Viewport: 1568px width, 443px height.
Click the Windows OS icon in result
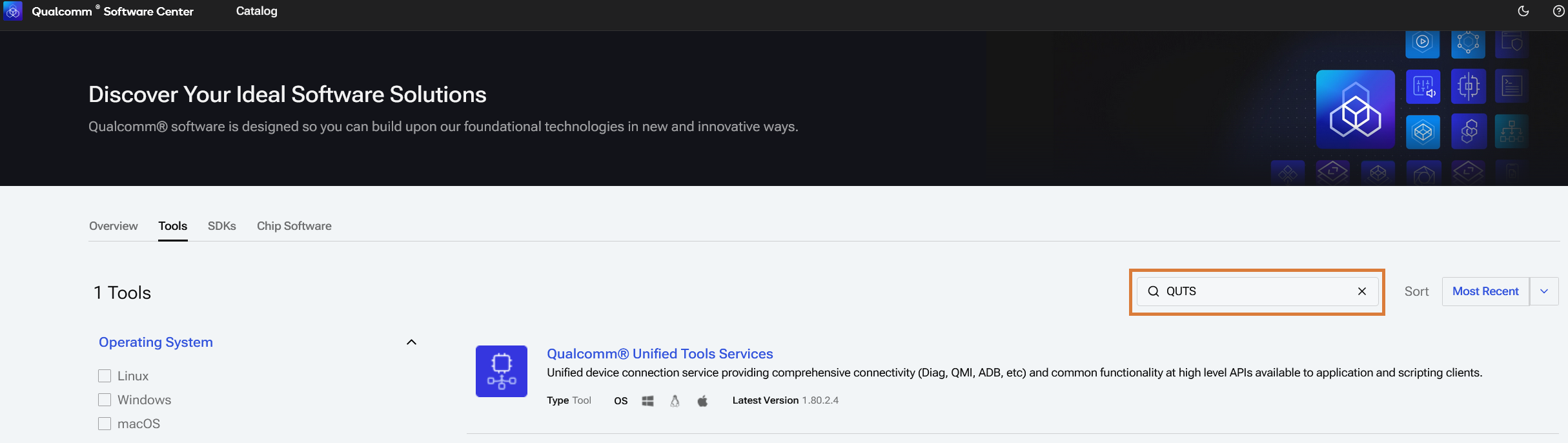(x=648, y=401)
